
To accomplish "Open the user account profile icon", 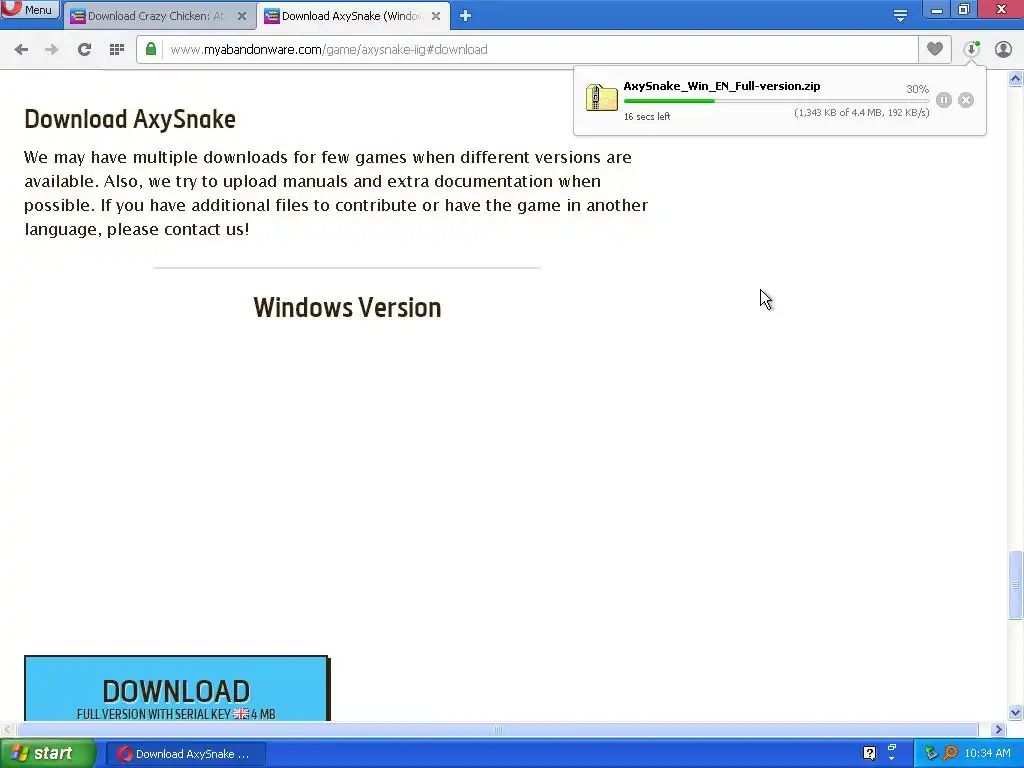I will [x=1003, y=49].
